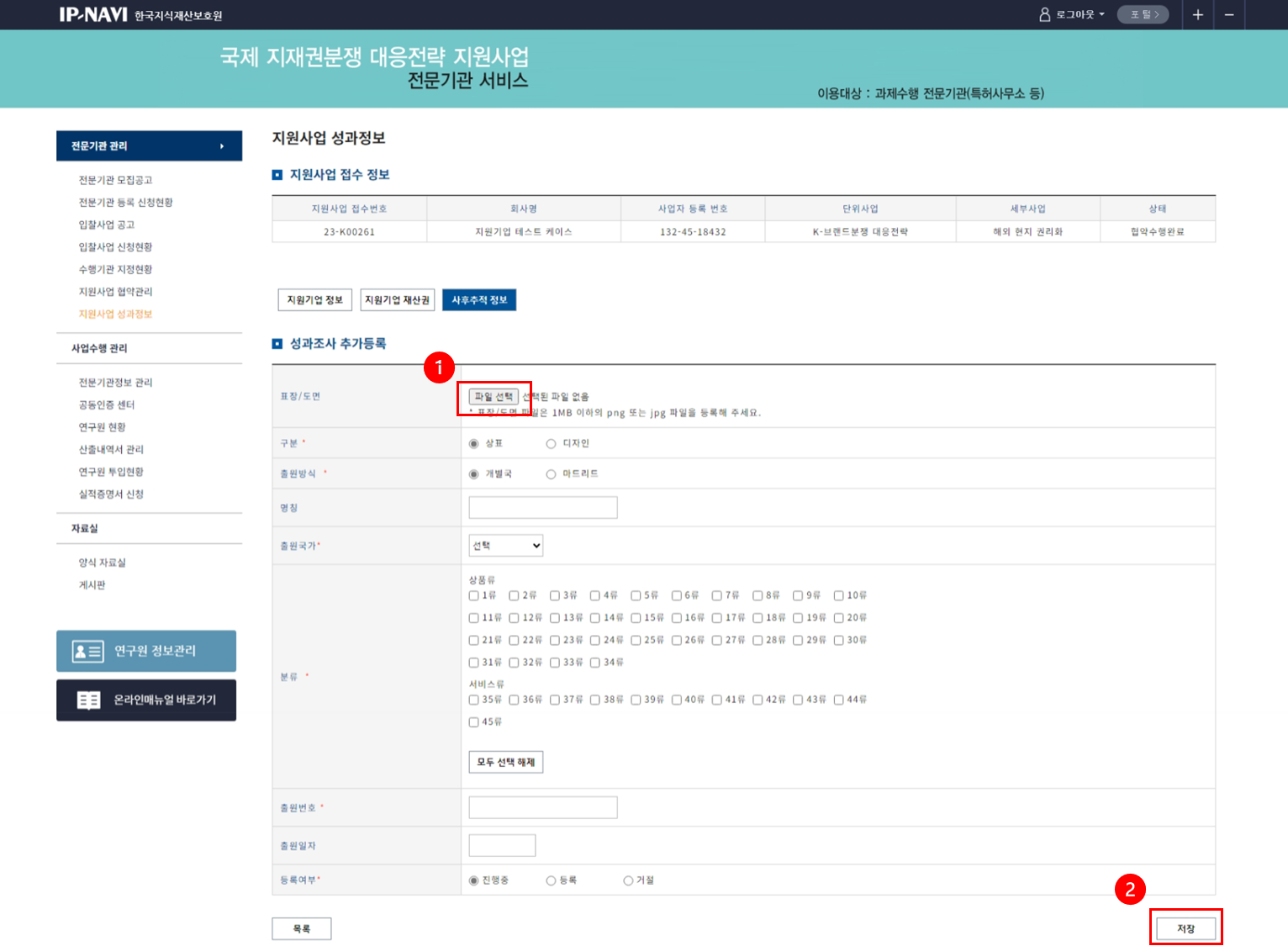The width and height of the screenshot is (1288, 946).
Task: Click the 파일 선택 button
Action: tap(494, 397)
